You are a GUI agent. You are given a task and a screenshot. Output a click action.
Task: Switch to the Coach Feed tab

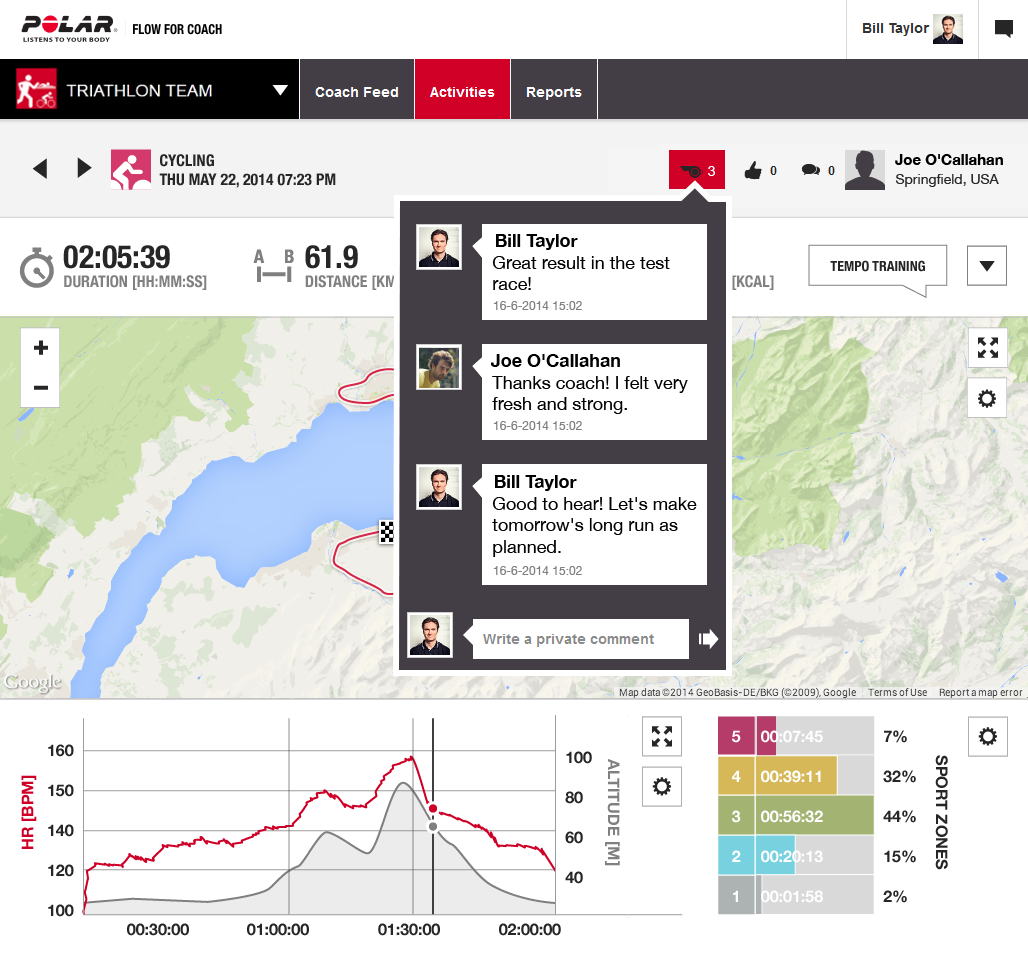tap(356, 91)
